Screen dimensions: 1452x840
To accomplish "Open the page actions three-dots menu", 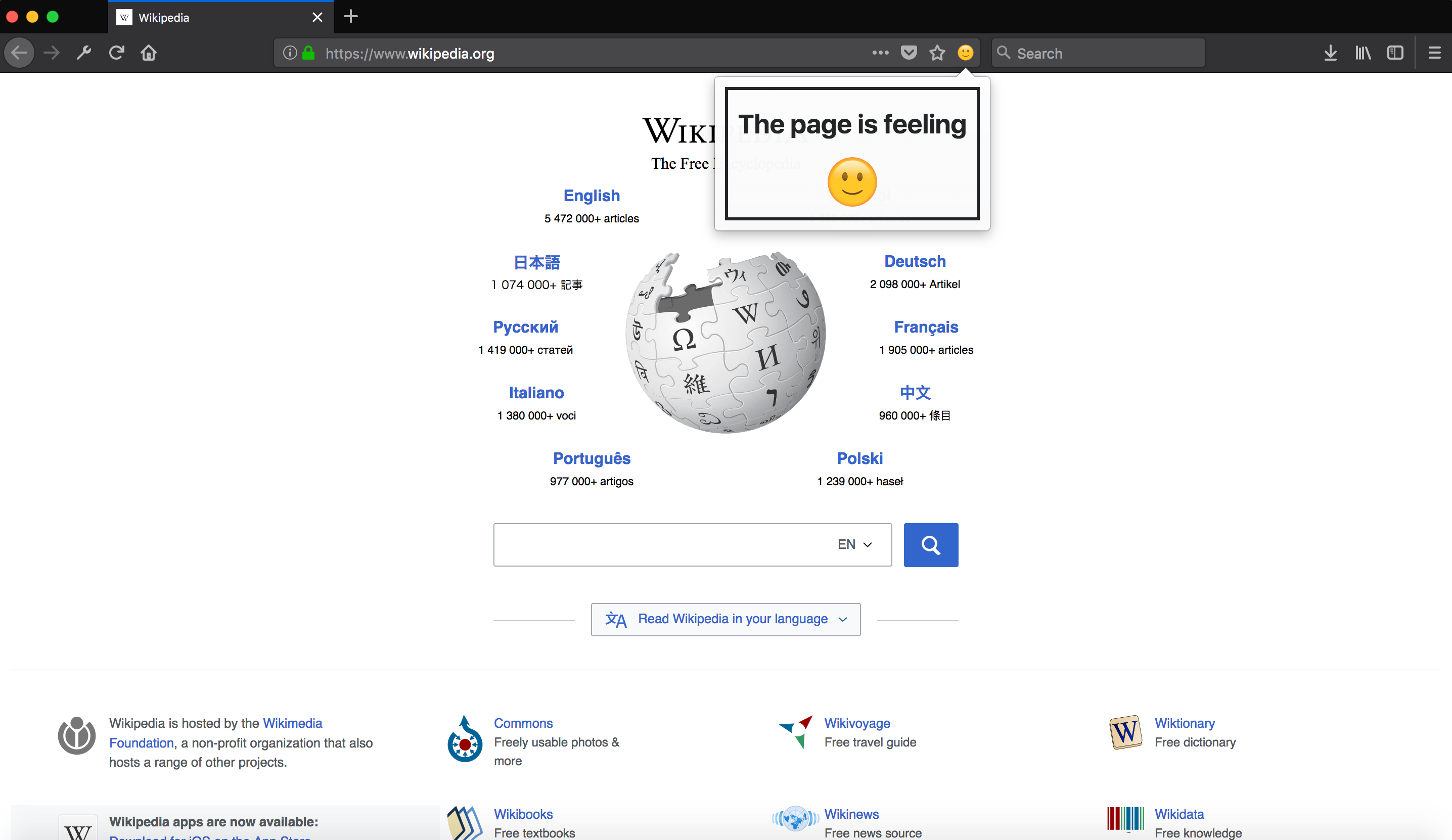I will tap(880, 53).
